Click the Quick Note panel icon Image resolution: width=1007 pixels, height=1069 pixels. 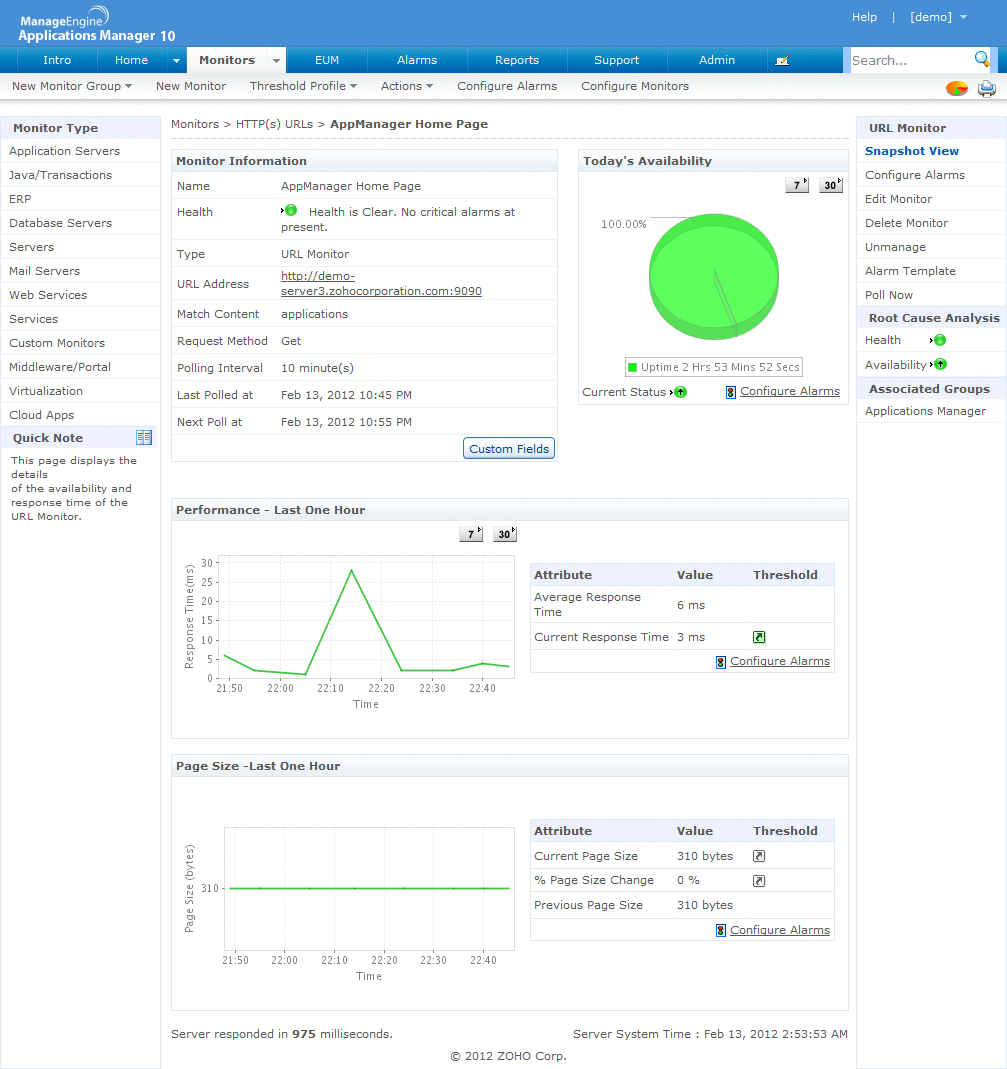click(144, 438)
